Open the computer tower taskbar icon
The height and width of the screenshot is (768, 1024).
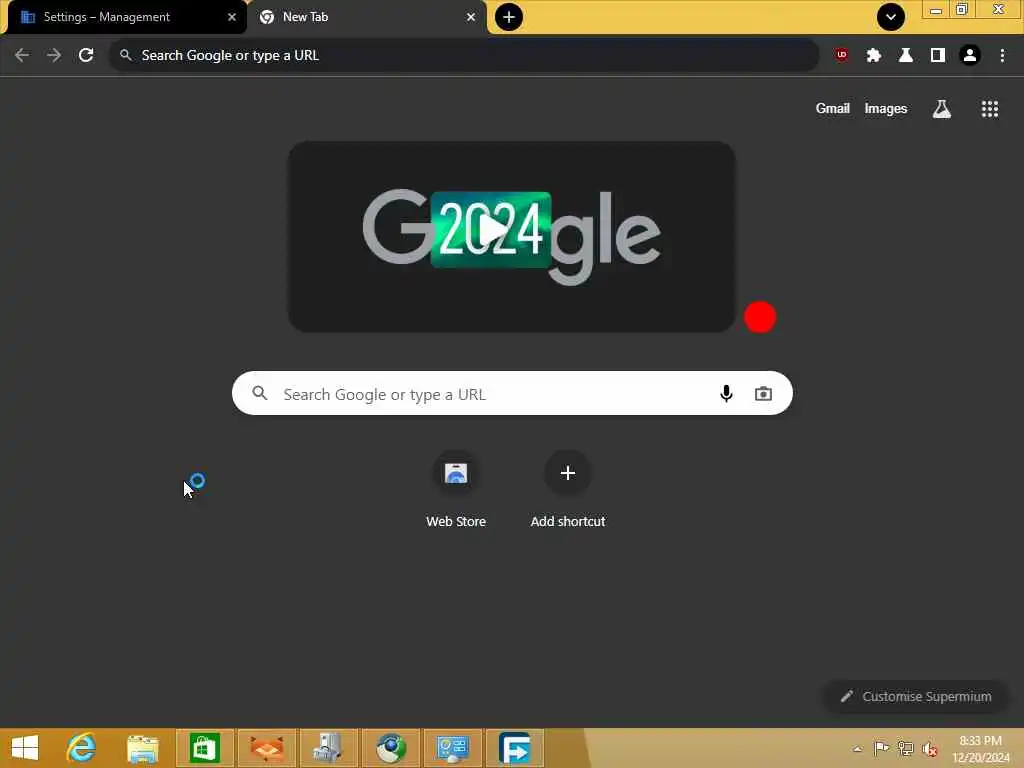(x=328, y=748)
